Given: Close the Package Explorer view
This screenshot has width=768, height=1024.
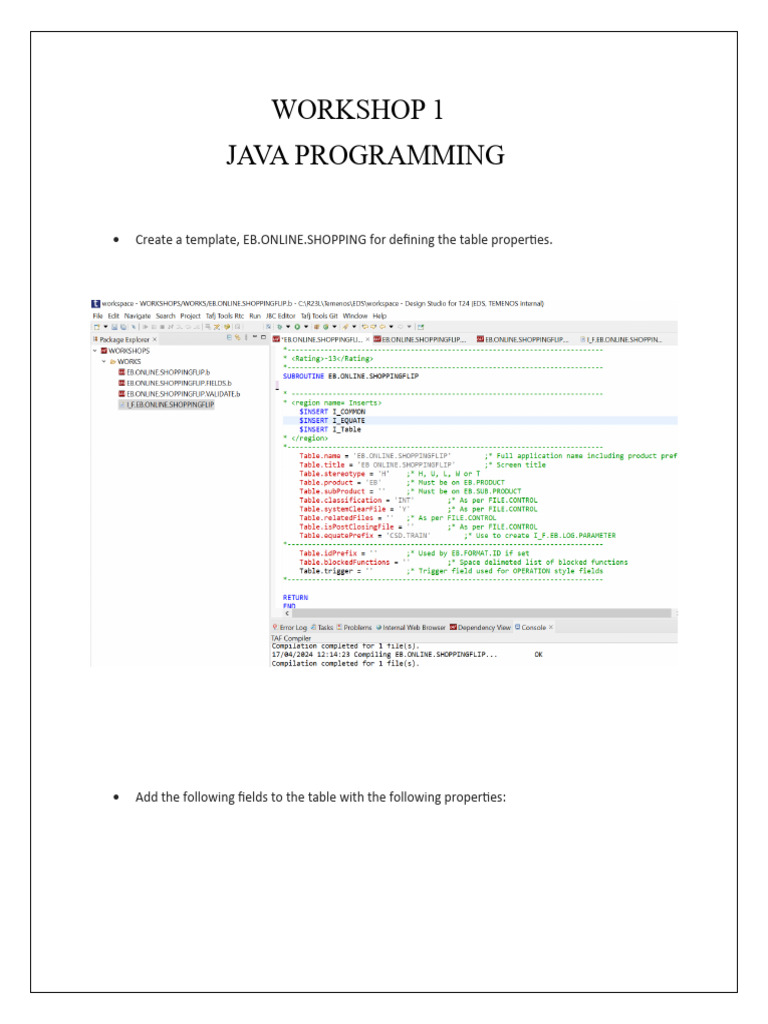Looking at the screenshot, I should point(155,340).
